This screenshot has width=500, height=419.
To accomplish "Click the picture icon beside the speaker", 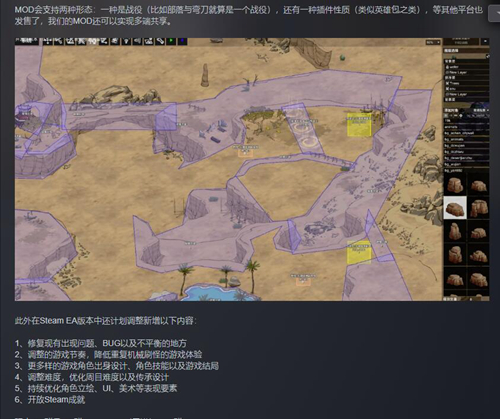I will coord(149,41).
